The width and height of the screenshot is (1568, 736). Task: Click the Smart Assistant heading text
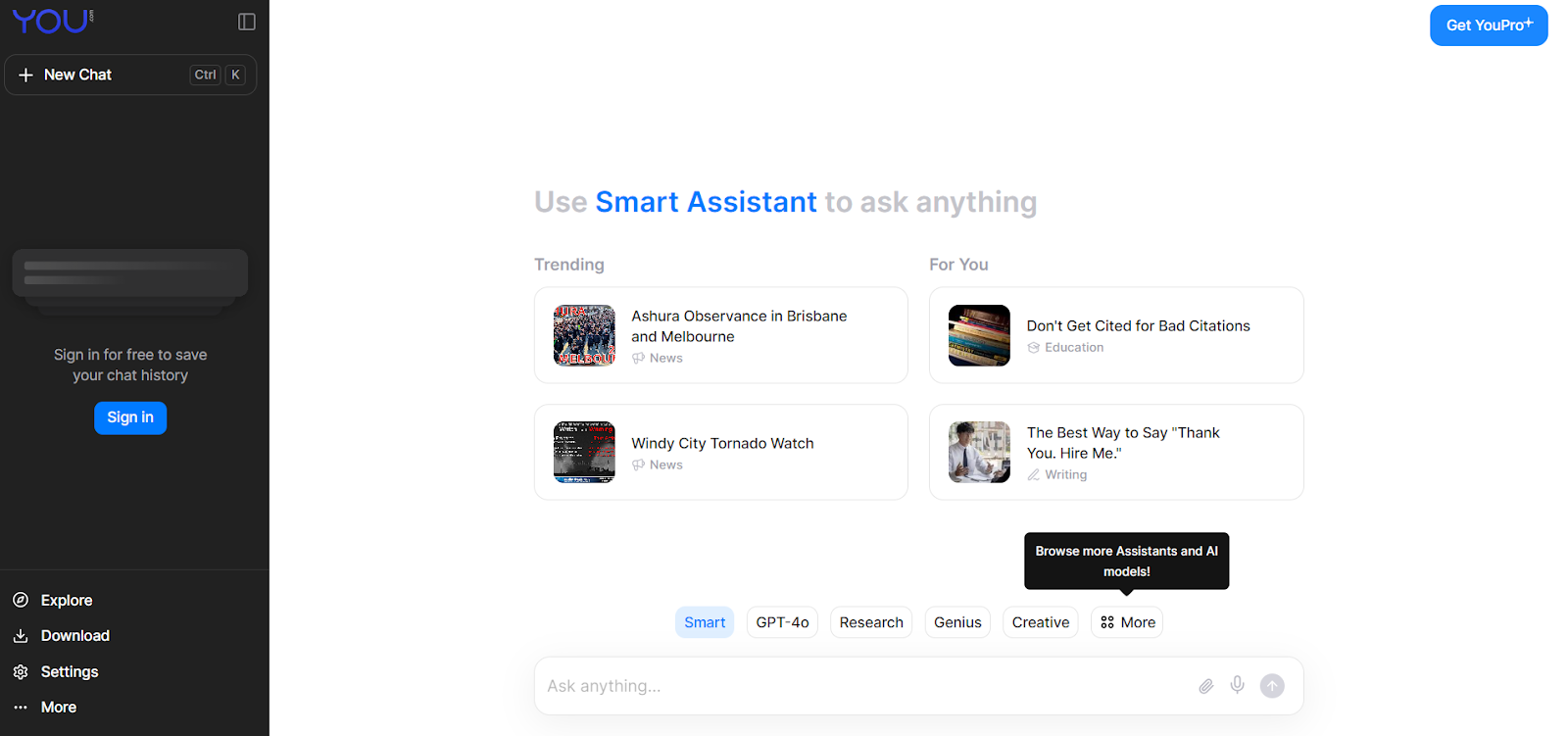coord(706,202)
